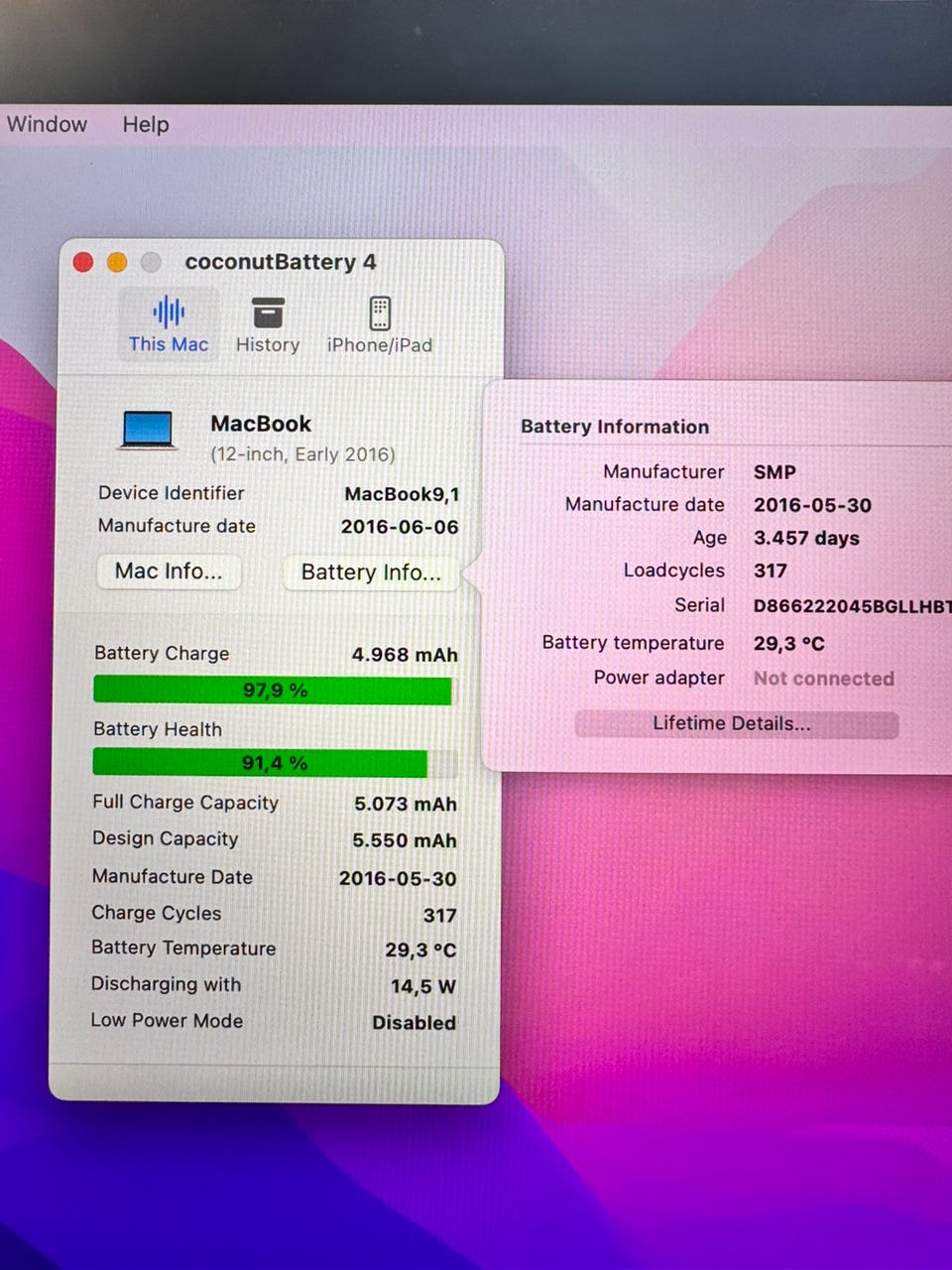Click the Mac Info... button
This screenshot has height=1270, width=952.
(x=169, y=571)
